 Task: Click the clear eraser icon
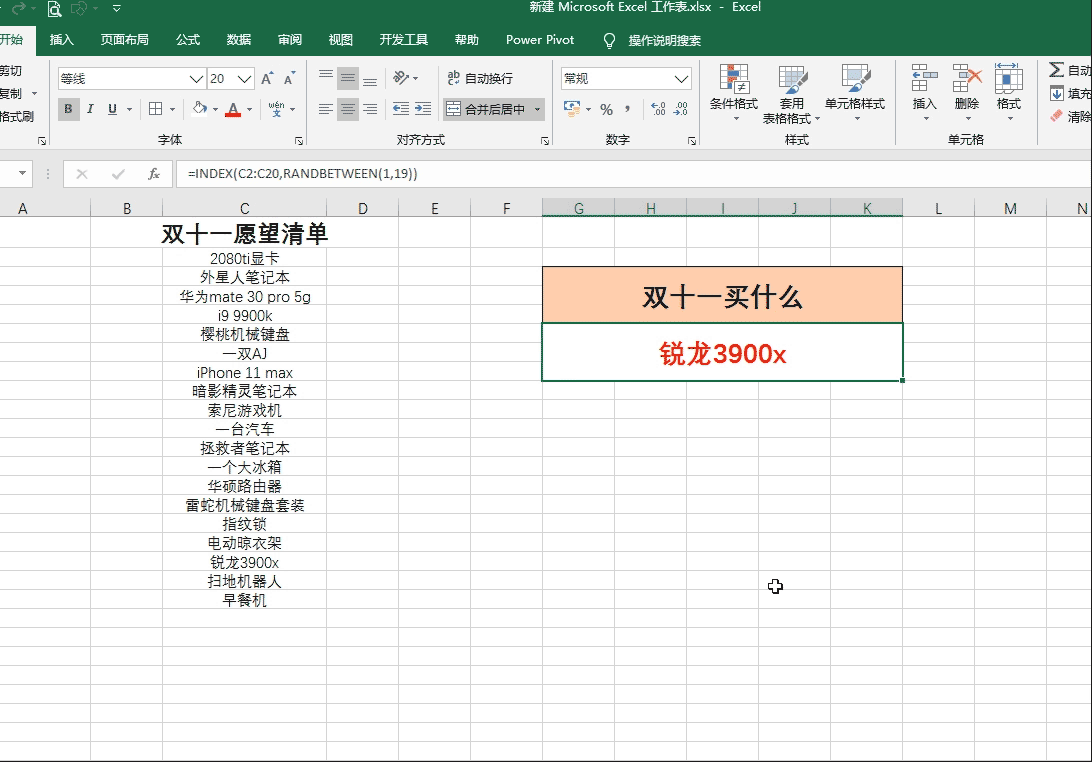pyautogui.click(x=1056, y=116)
